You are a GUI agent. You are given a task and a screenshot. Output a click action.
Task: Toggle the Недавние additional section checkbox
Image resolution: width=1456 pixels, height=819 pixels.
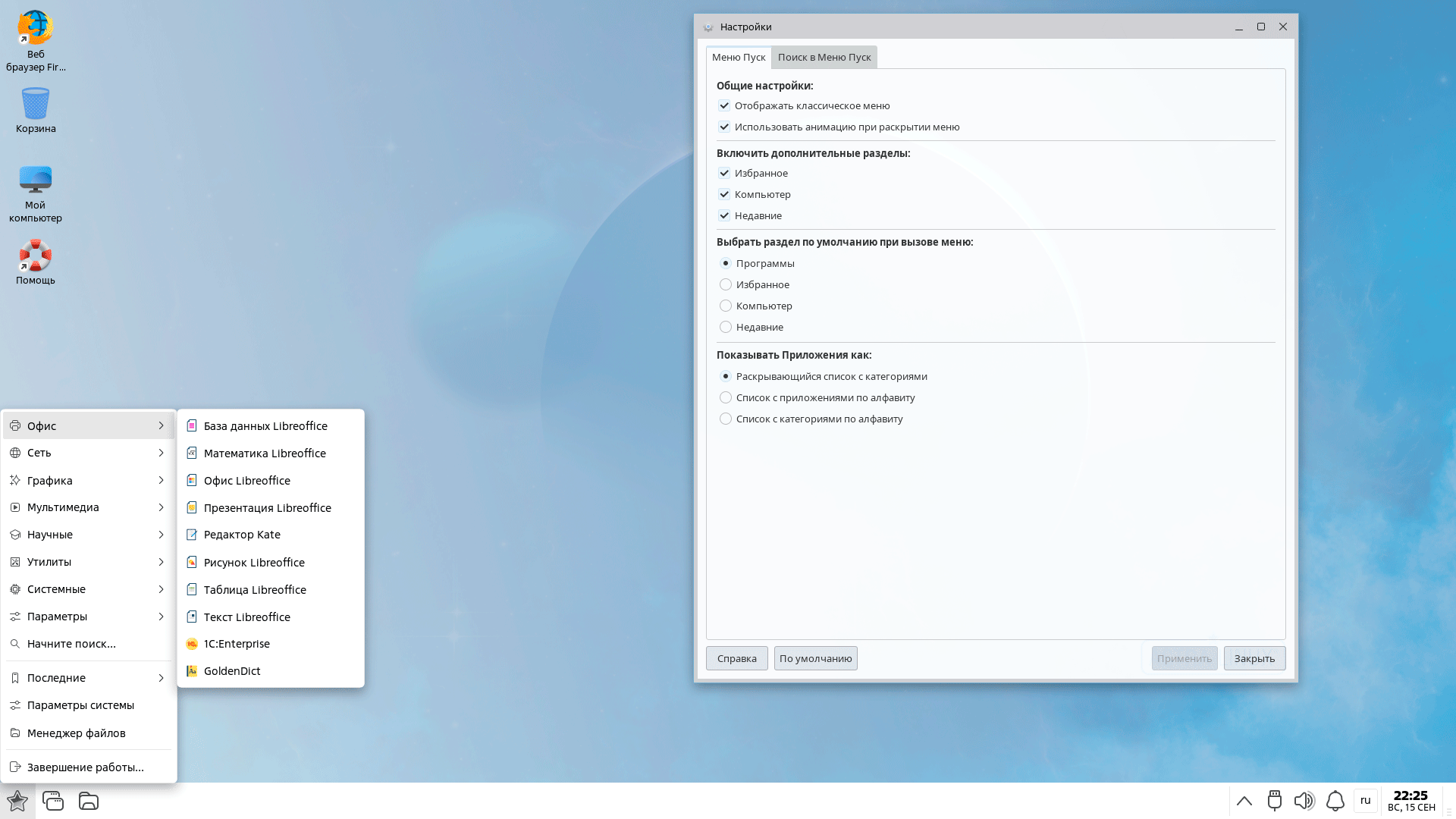tap(724, 215)
